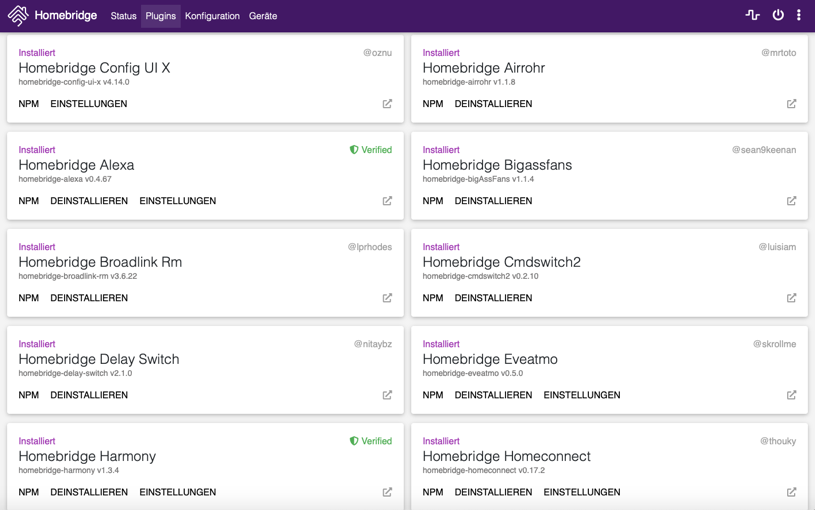Open Einstellungen for Homebridge Eveatmo

pyautogui.click(x=582, y=395)
